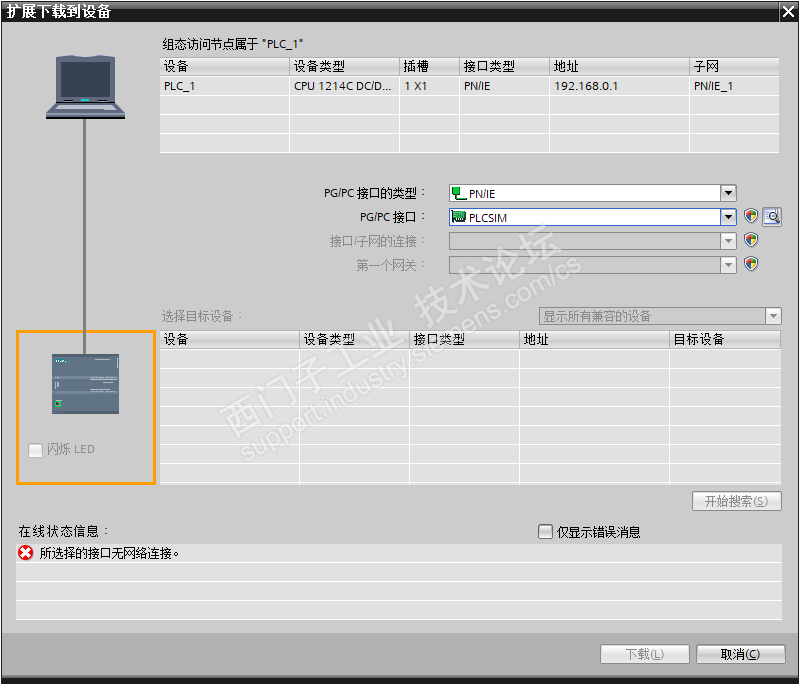Close the 扩展下载到设备 dialog

click(x=788, y=11)
